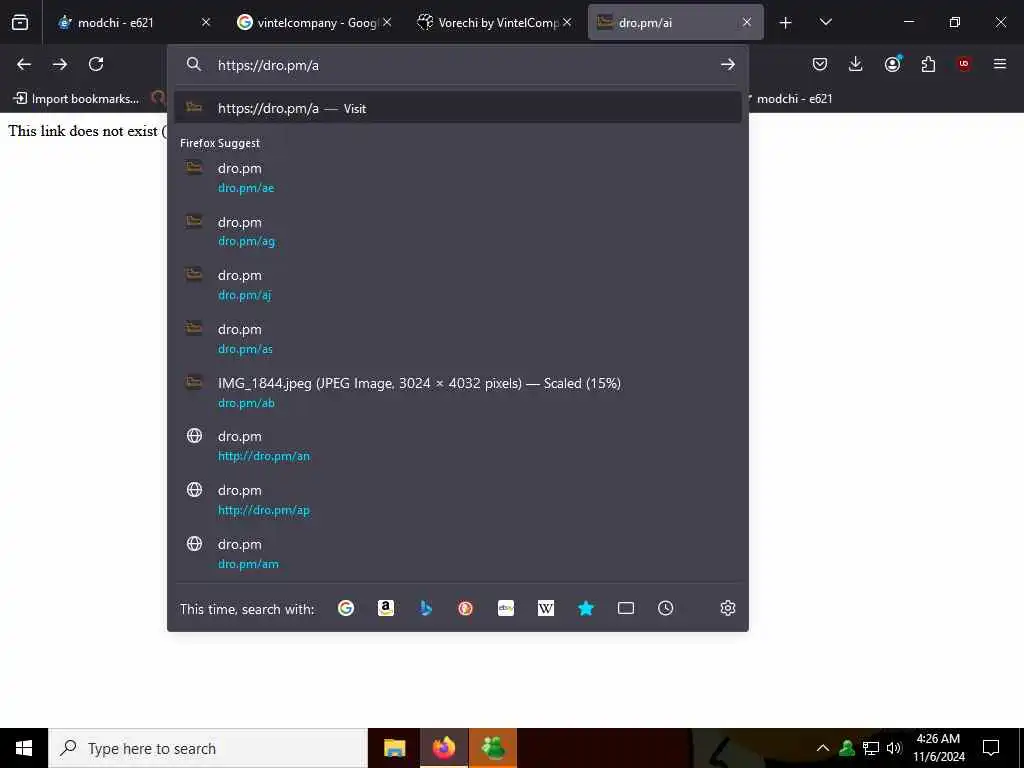
Task: Open the dro.pm/ag suggestion
Action: coord(458,231)
